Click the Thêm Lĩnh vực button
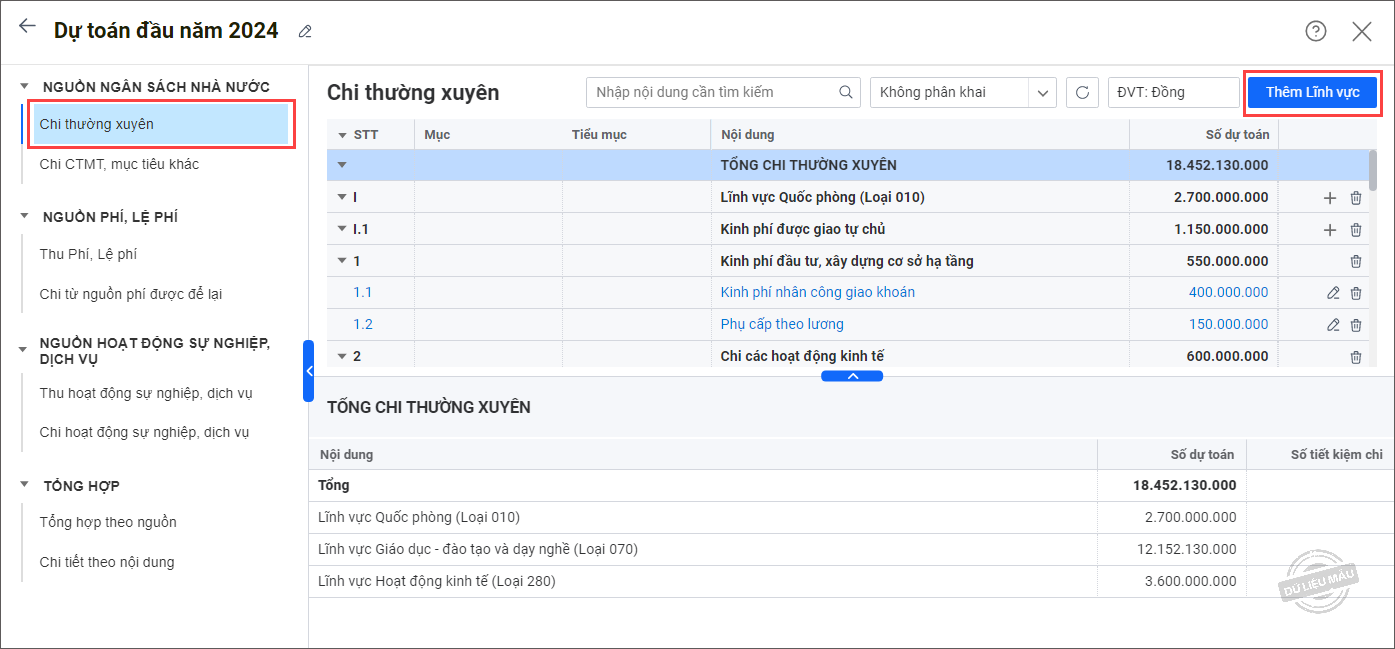 pos(1312,92)
